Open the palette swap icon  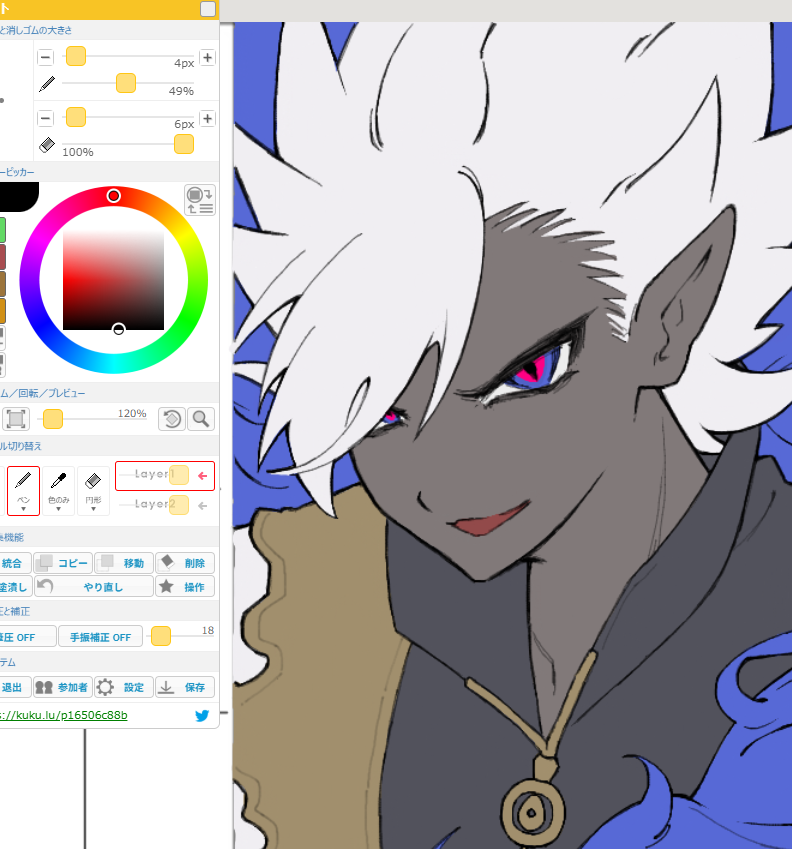coord(200,200)
